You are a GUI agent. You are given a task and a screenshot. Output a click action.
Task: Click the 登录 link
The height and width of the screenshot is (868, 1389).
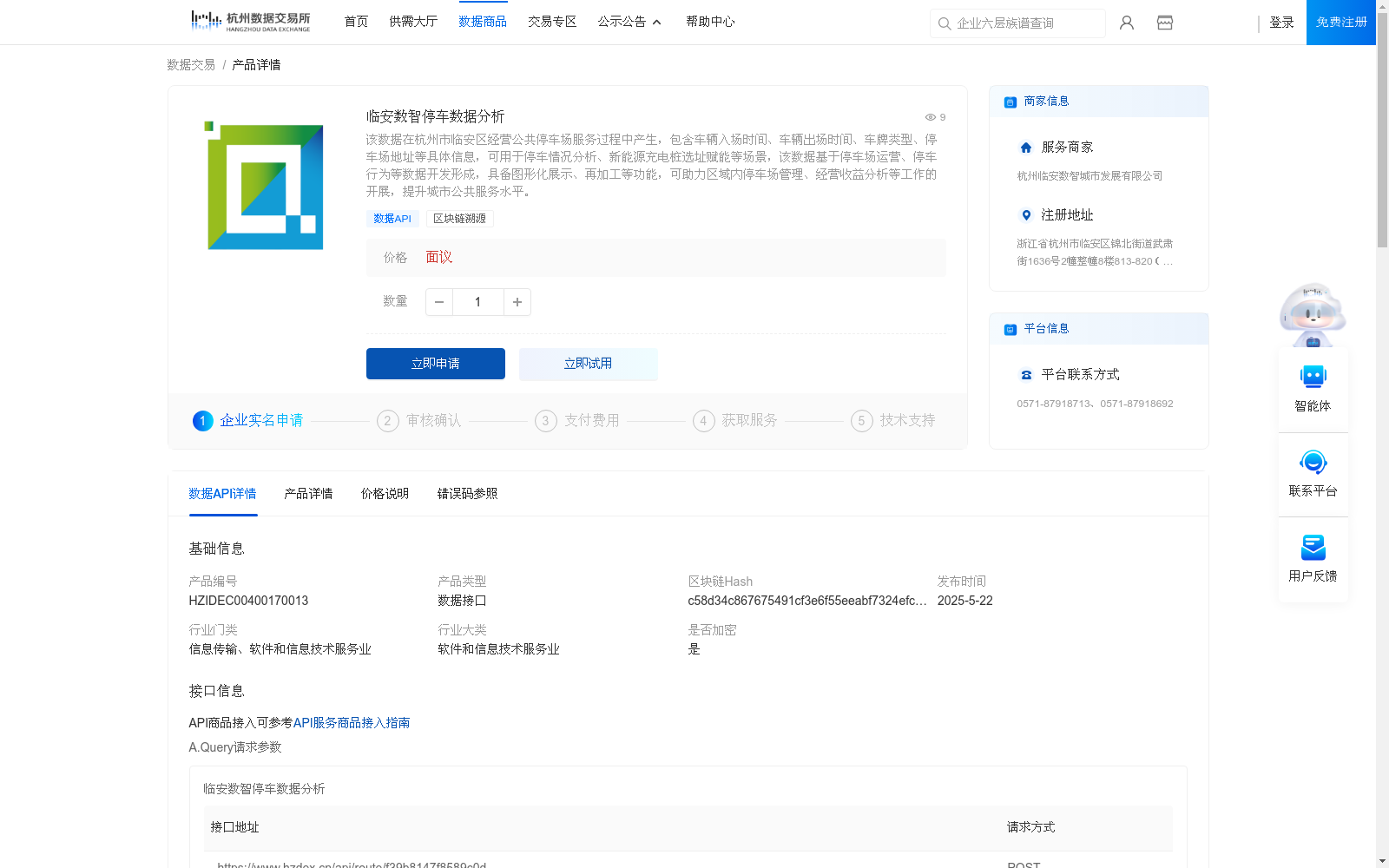(1281, 23)
